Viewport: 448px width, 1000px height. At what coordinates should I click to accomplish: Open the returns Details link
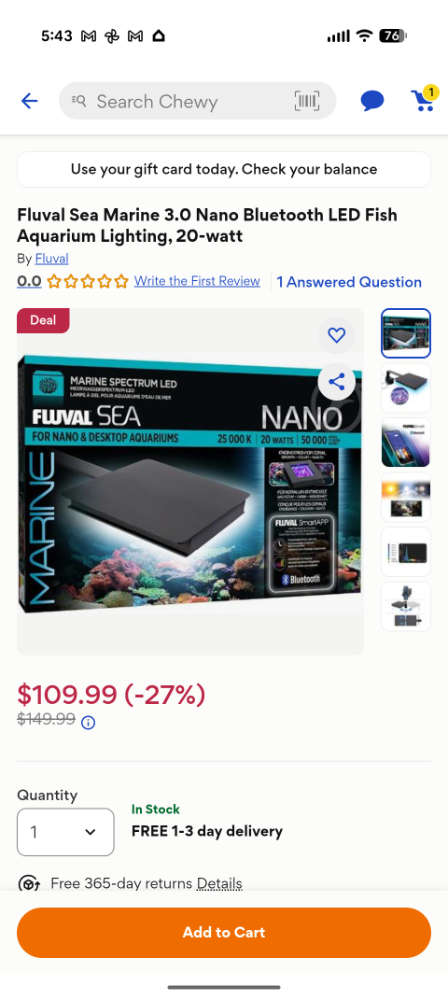pos(220,884)
